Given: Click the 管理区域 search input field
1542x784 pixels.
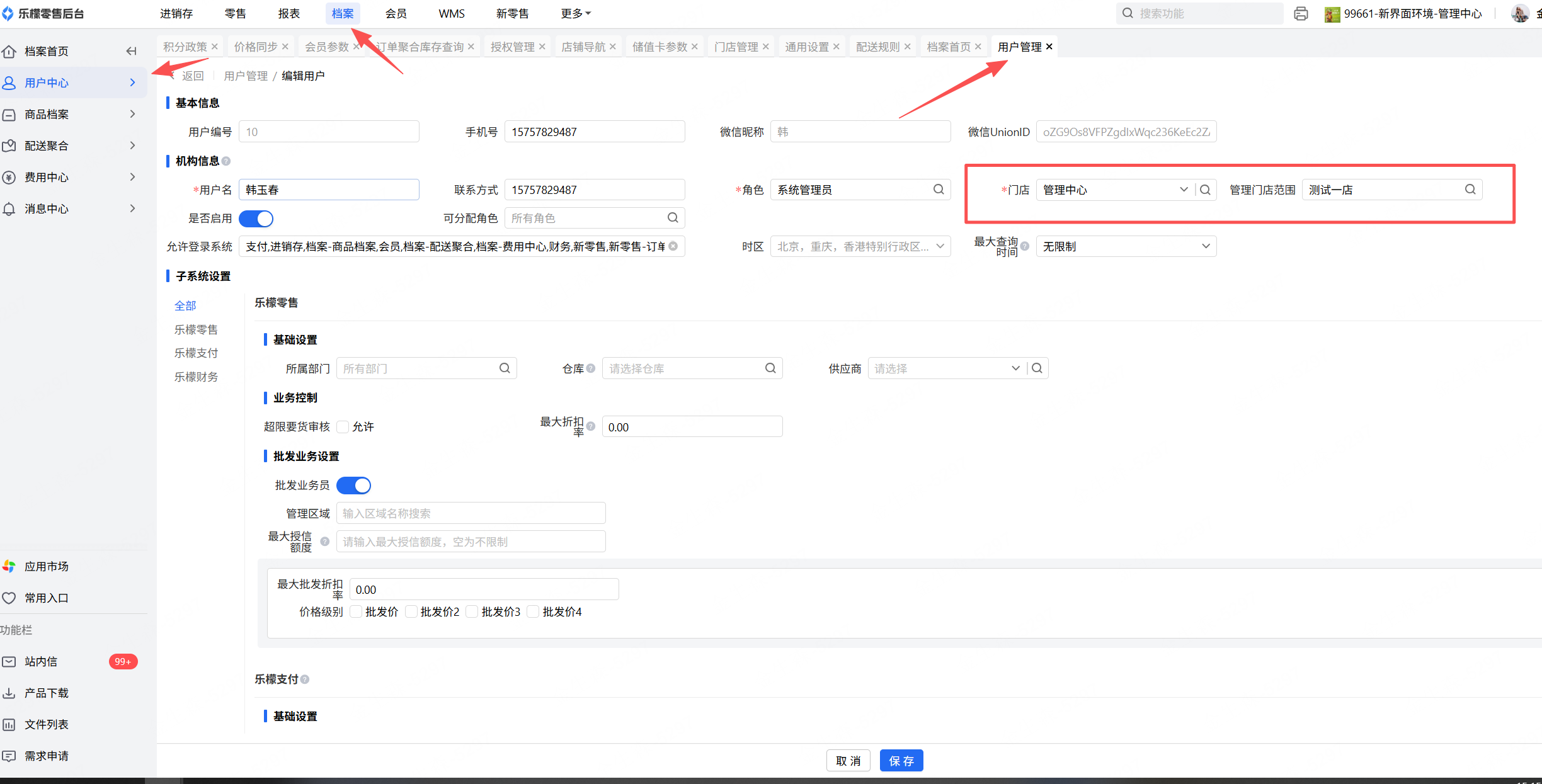Looking at the screenshot, I should click(471, 513).
